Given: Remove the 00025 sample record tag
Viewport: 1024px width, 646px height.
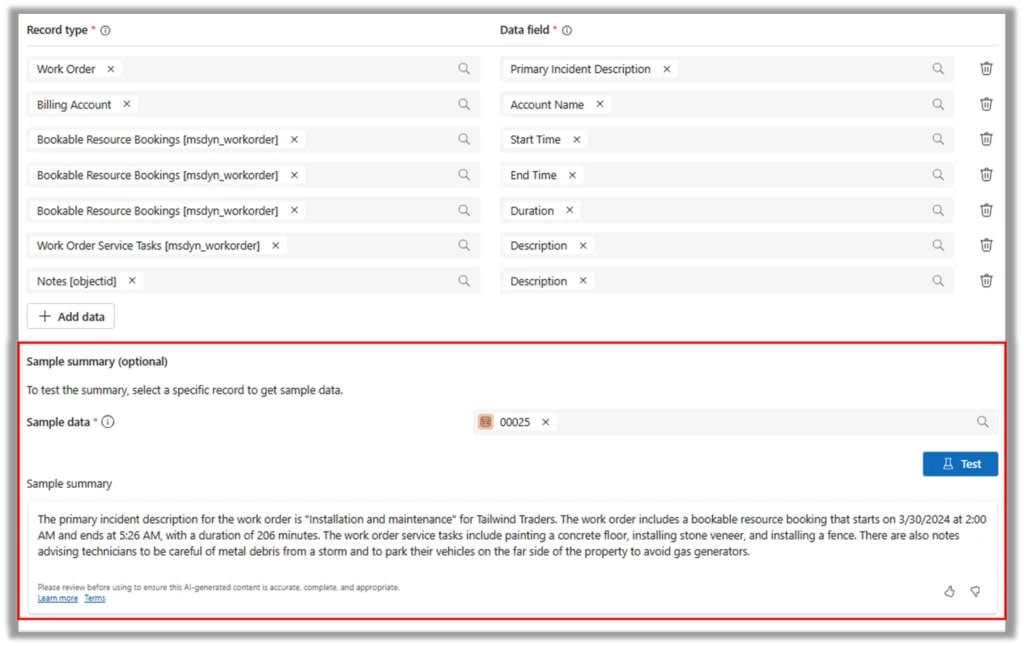Looking at the screenshot, I should (546, 422).
